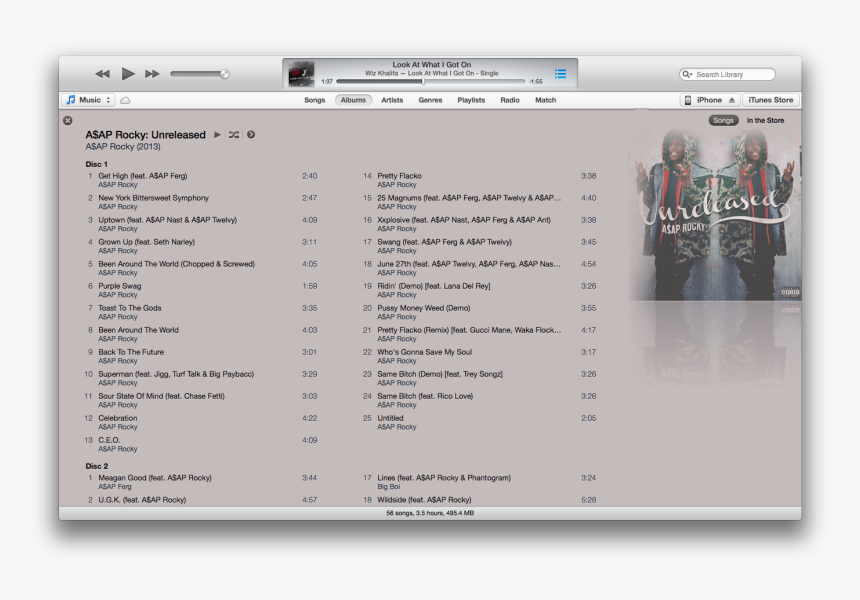Open the Radio tab
This screenshot has width=860, height=600.
point(510,100)
